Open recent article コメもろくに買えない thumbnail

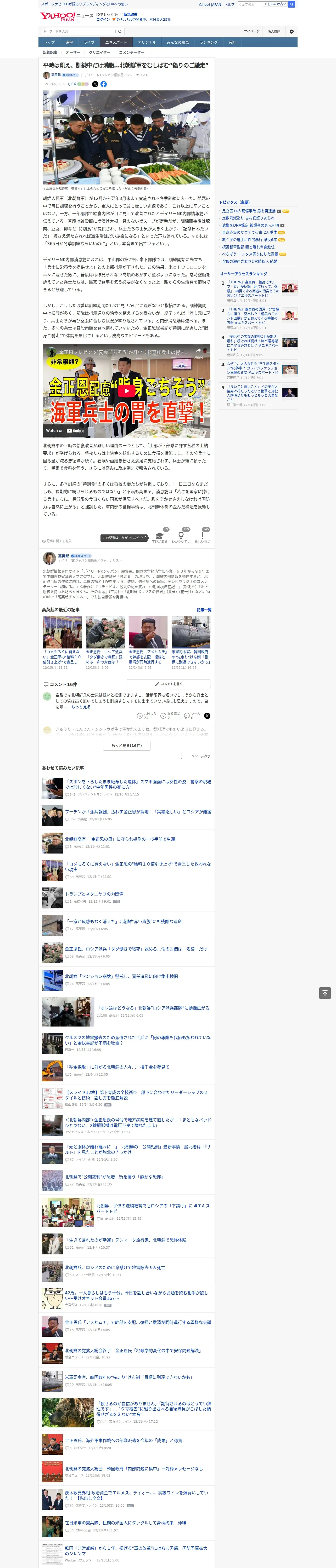pyautogui.click(x=62, y=632)
